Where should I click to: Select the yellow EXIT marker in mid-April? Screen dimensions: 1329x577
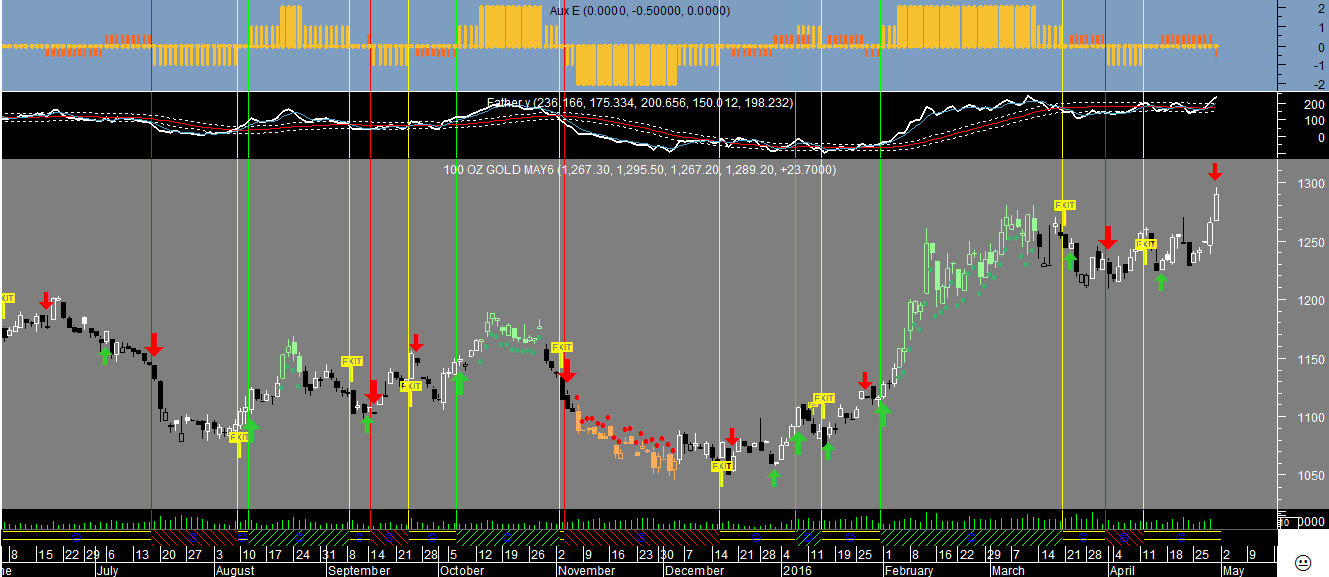click(x=1146, y=244)
